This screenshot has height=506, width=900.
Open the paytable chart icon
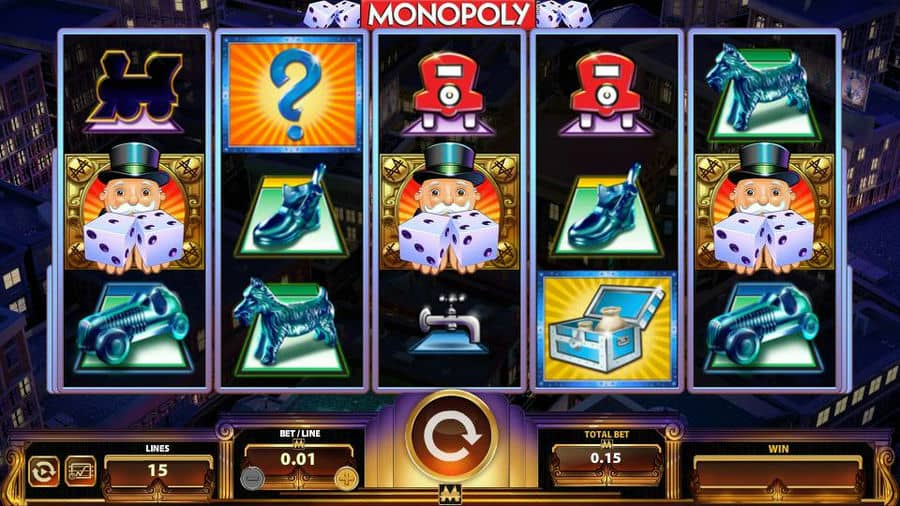[x=80, y=471]
